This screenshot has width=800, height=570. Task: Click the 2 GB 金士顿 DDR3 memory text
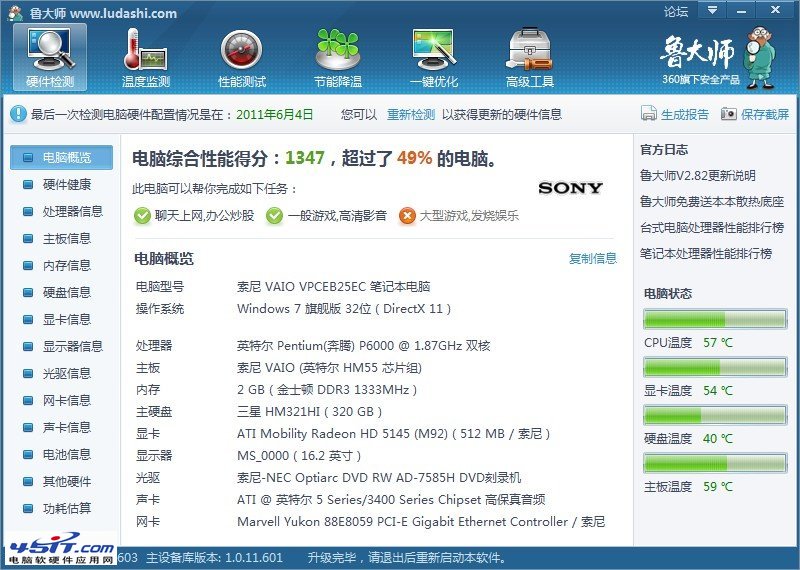(x=327, y=390)
